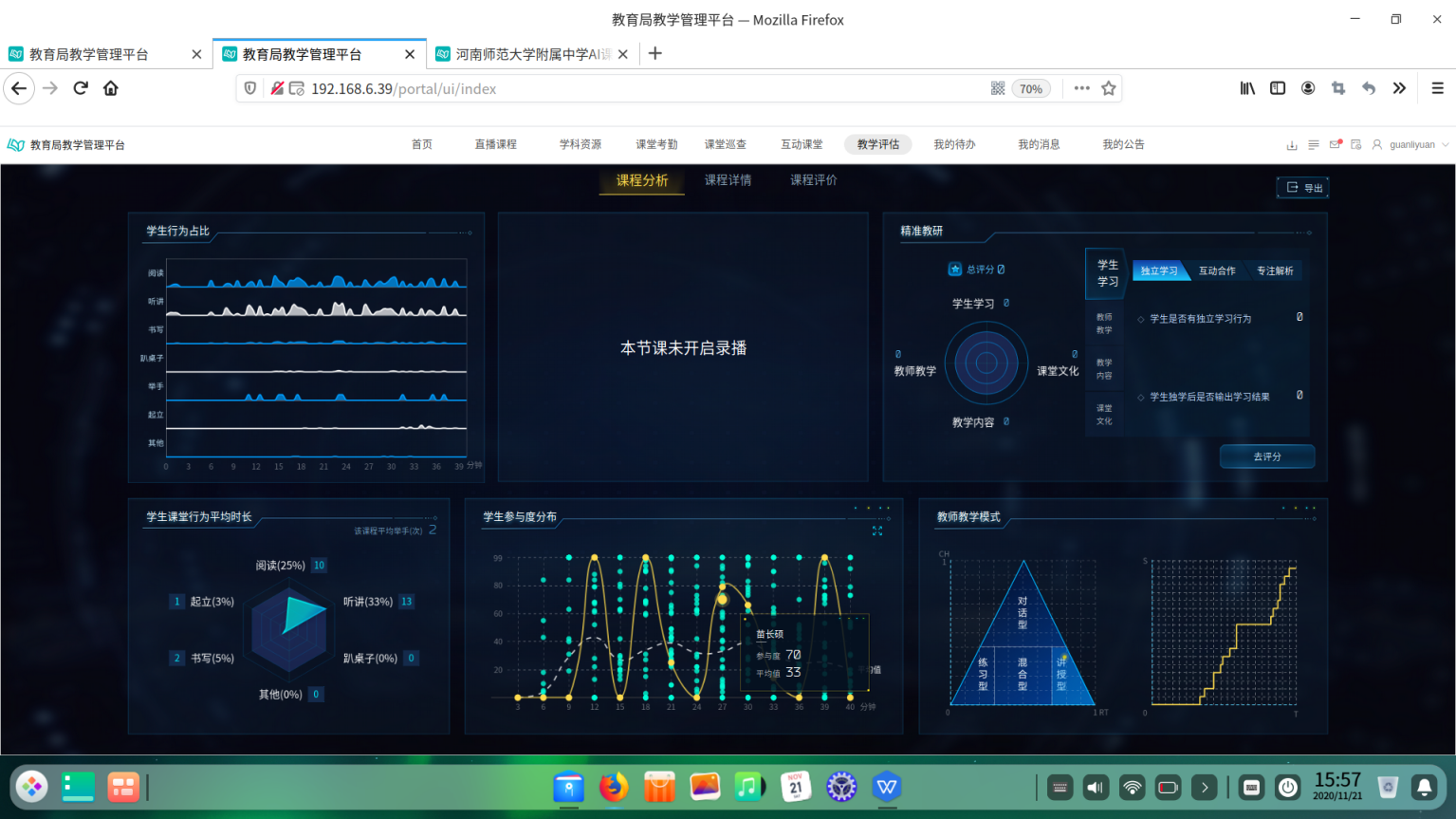Click the 70% zoom level indicator
This screenshot has width=1456, height=819.
[1031, 89]
